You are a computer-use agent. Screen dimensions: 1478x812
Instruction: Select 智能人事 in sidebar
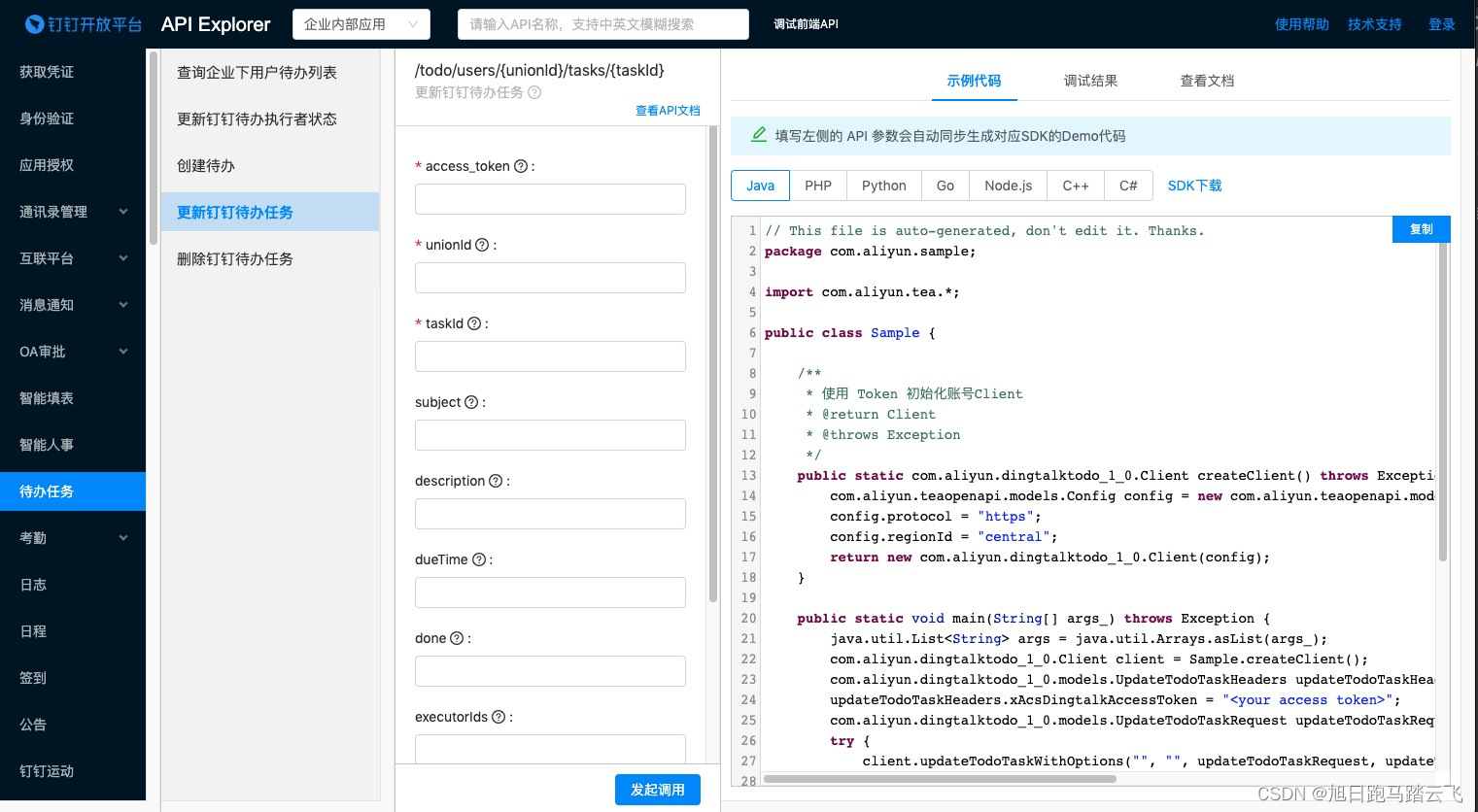click(73, 445)
